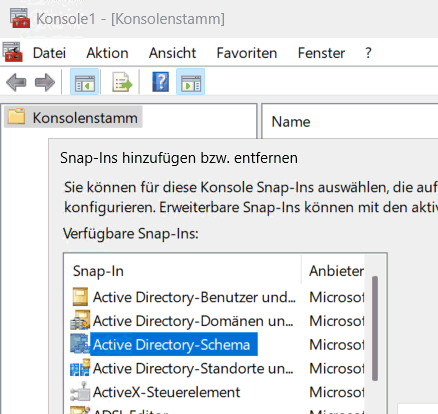Click the Name column header
This screenshot has height=414, width=438.
[x=291, y=122]
